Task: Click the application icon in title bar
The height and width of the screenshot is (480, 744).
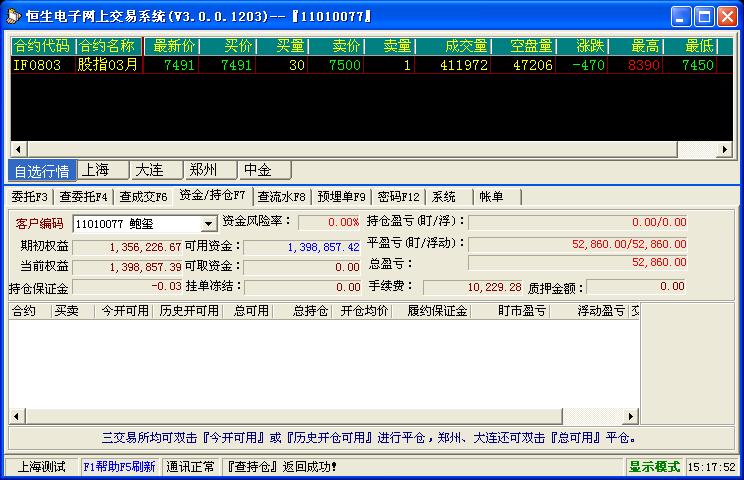Action: [x=13, y=16]
